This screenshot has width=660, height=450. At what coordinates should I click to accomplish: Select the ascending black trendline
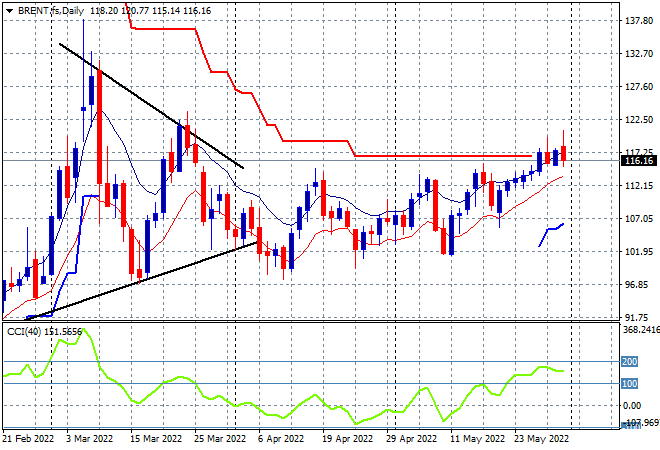pos(143,280)
